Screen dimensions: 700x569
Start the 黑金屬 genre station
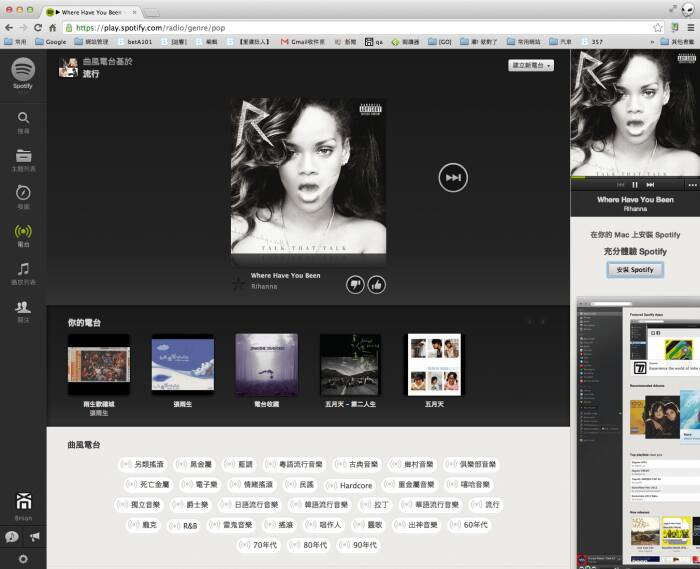(195, 464)
